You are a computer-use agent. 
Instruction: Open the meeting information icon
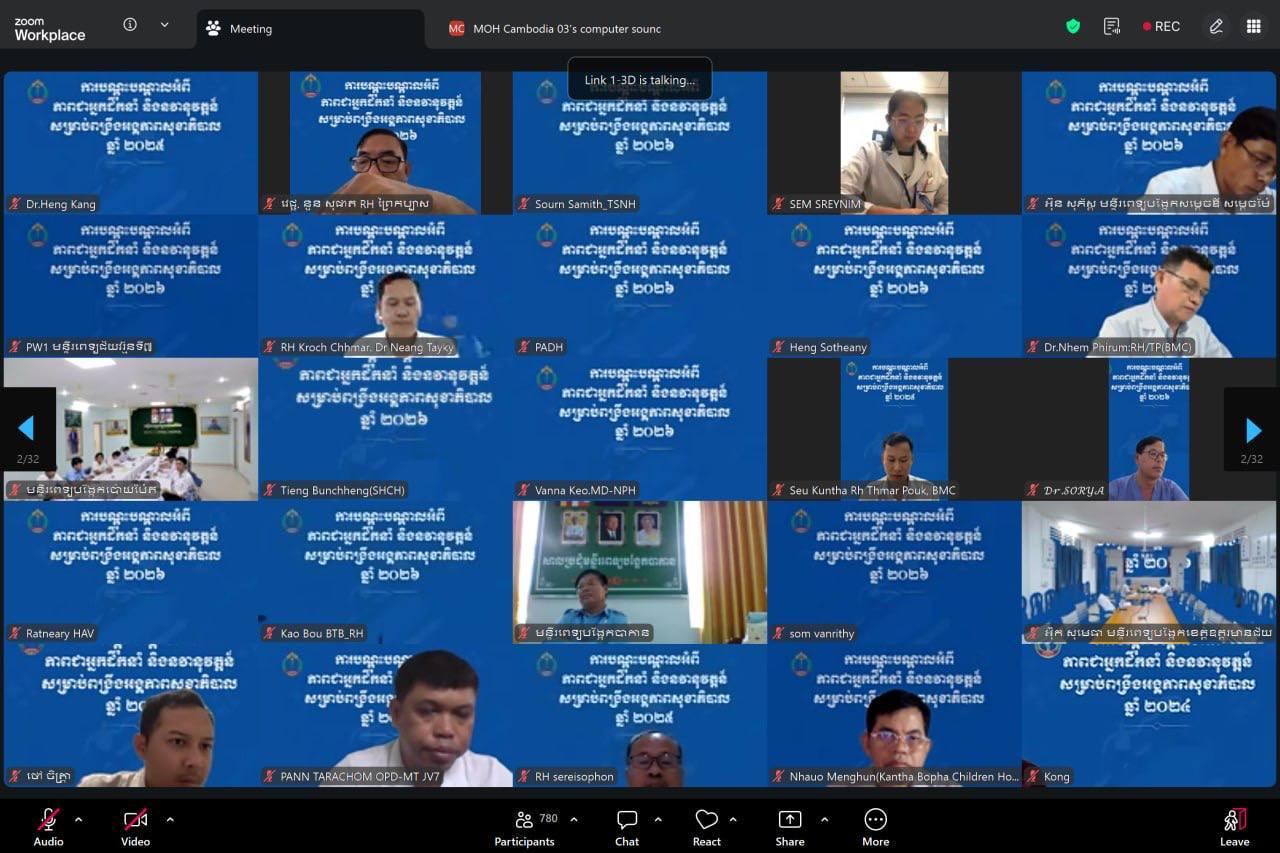point(130,25)
